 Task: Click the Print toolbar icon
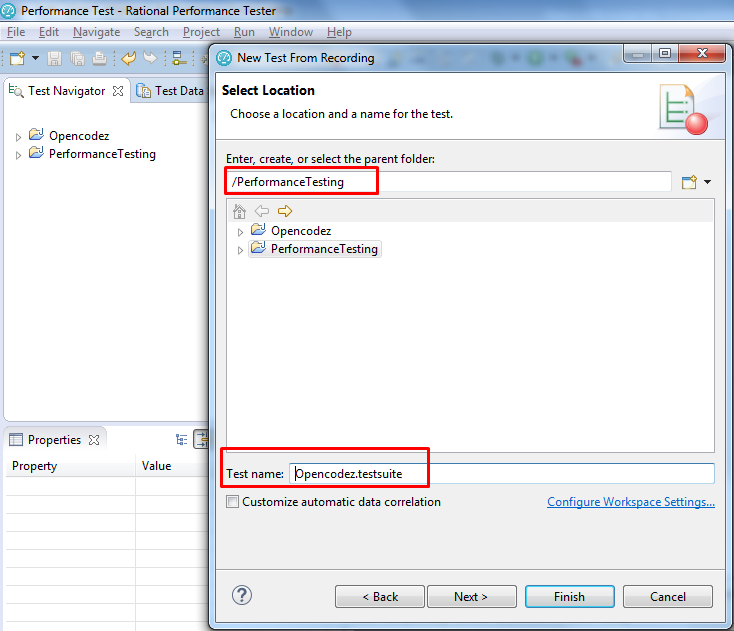(99, 58)
